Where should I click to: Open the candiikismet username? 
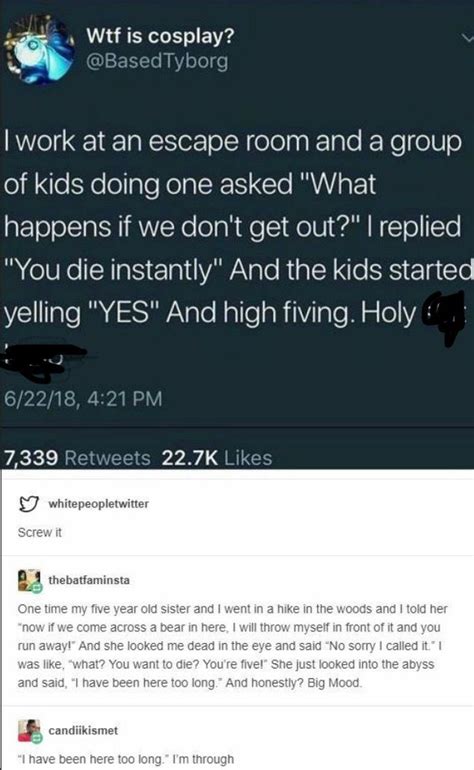pos(83,731)
